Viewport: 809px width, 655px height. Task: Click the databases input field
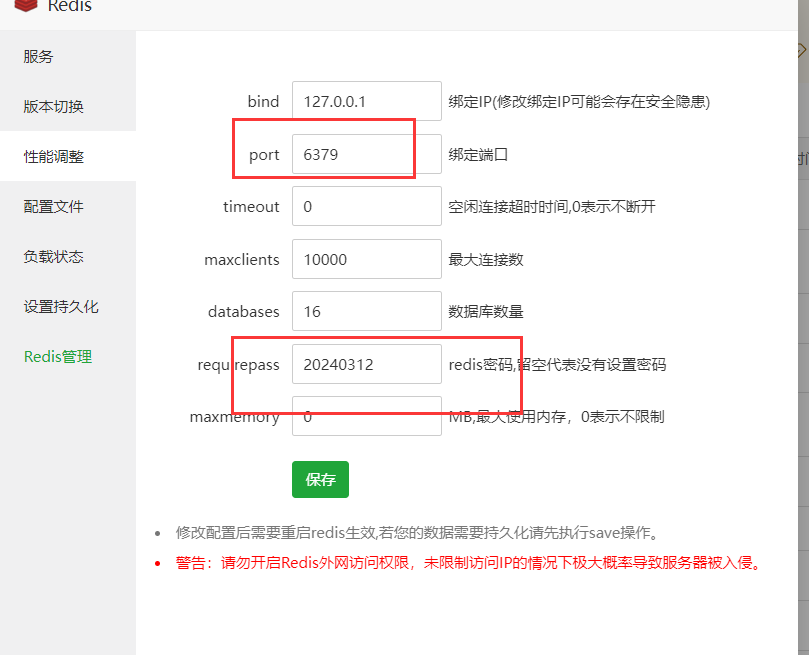pyautogui.click(x=367, y=311)
